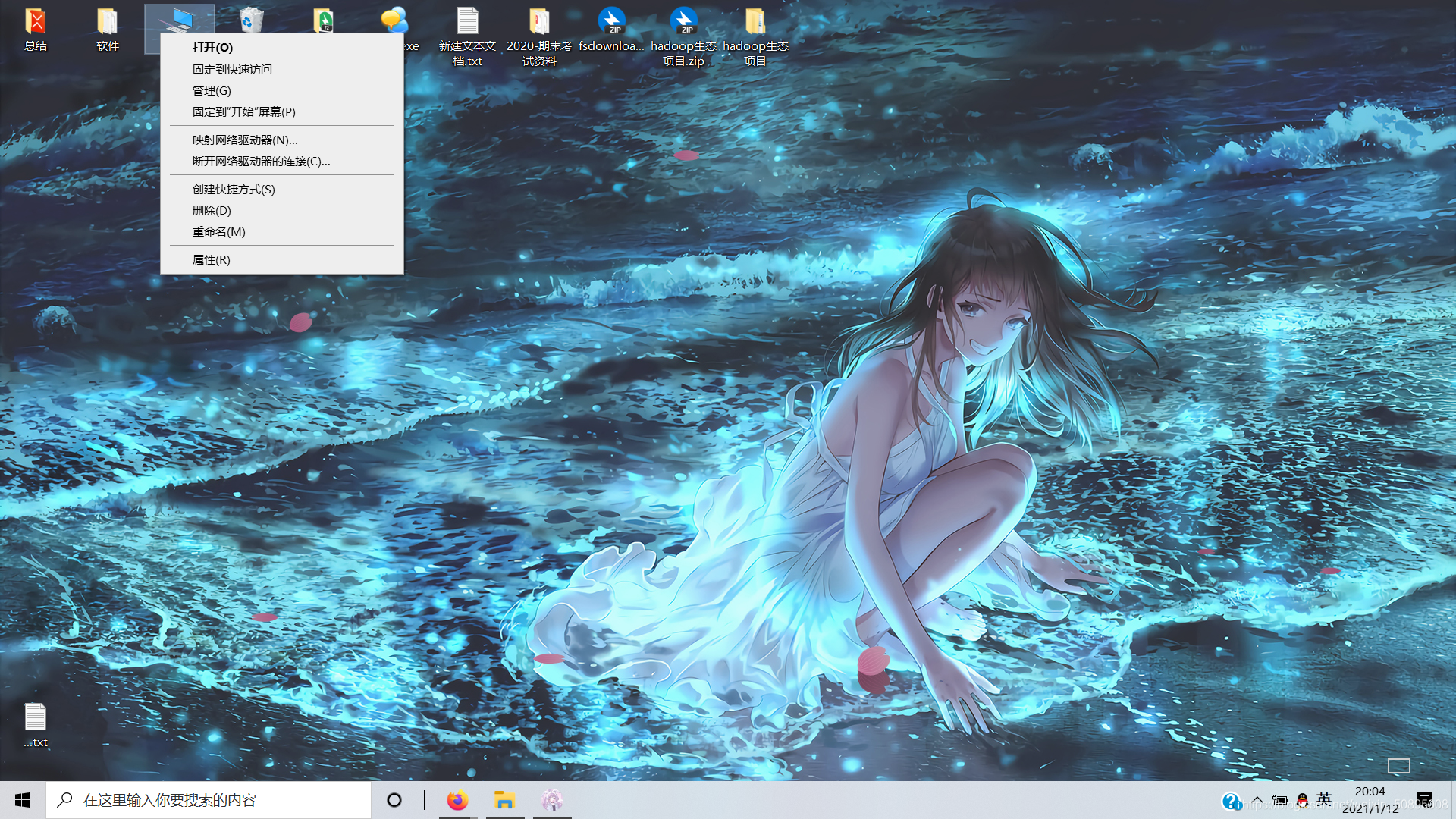This screenshot has width=1456, height=819.
Task: Open Firefox from the taskbar
Action: click(457, 800)
